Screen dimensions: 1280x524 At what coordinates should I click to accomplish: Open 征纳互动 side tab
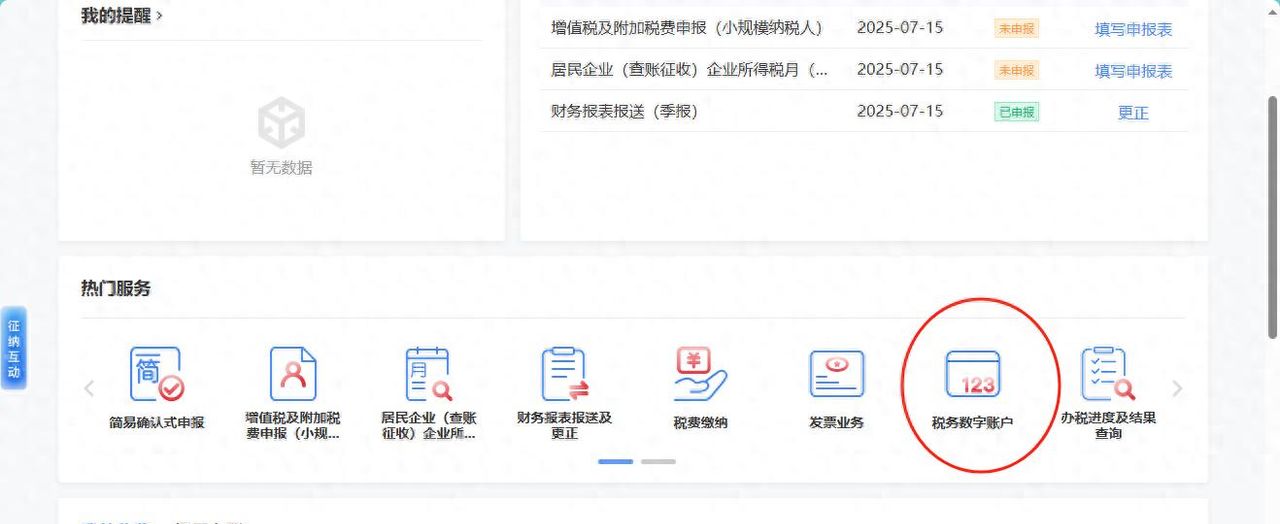click(14, 348)
